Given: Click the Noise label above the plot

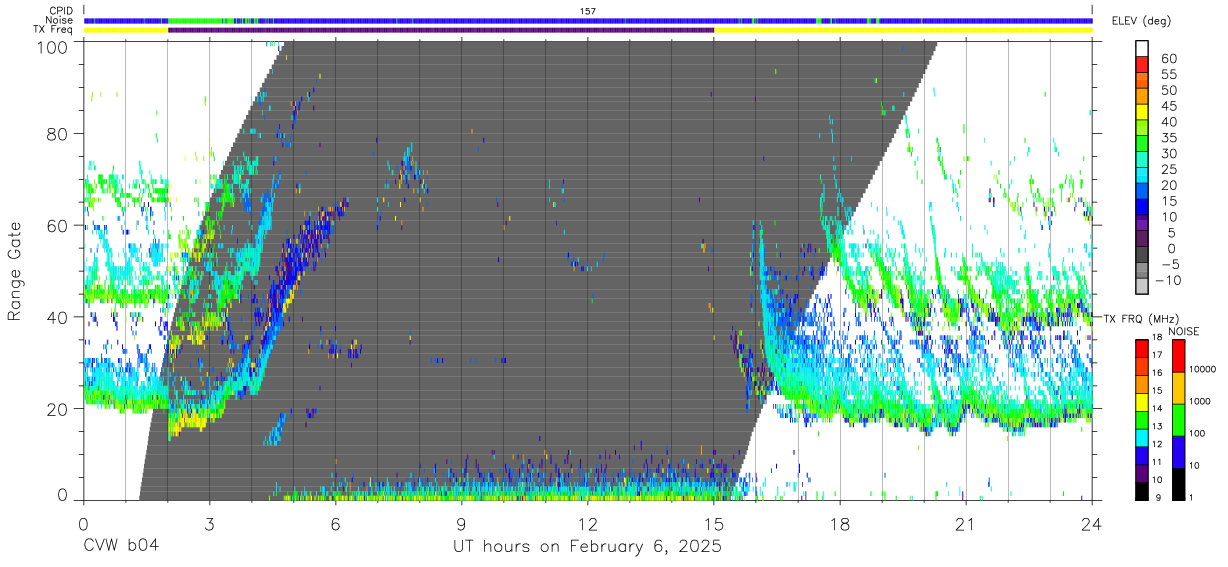Looking at the screenshot, I should click(x=60, y=20).
